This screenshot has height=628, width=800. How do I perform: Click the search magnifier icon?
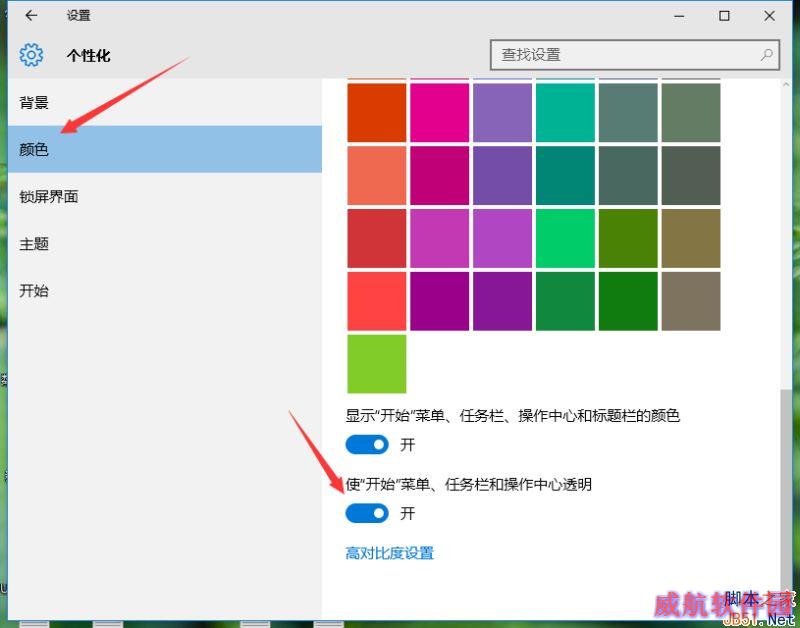766,55
